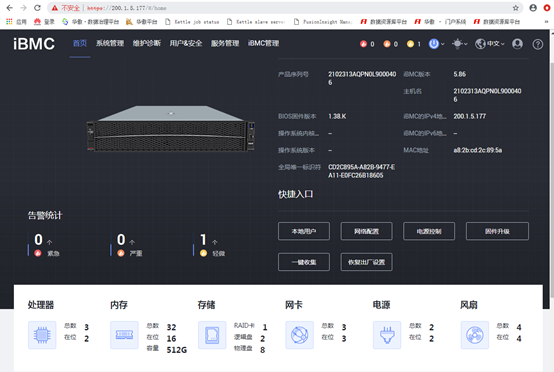The image size is (554, 372).
Task: Click the browser address bar URL
Action: tap(126, 8)
